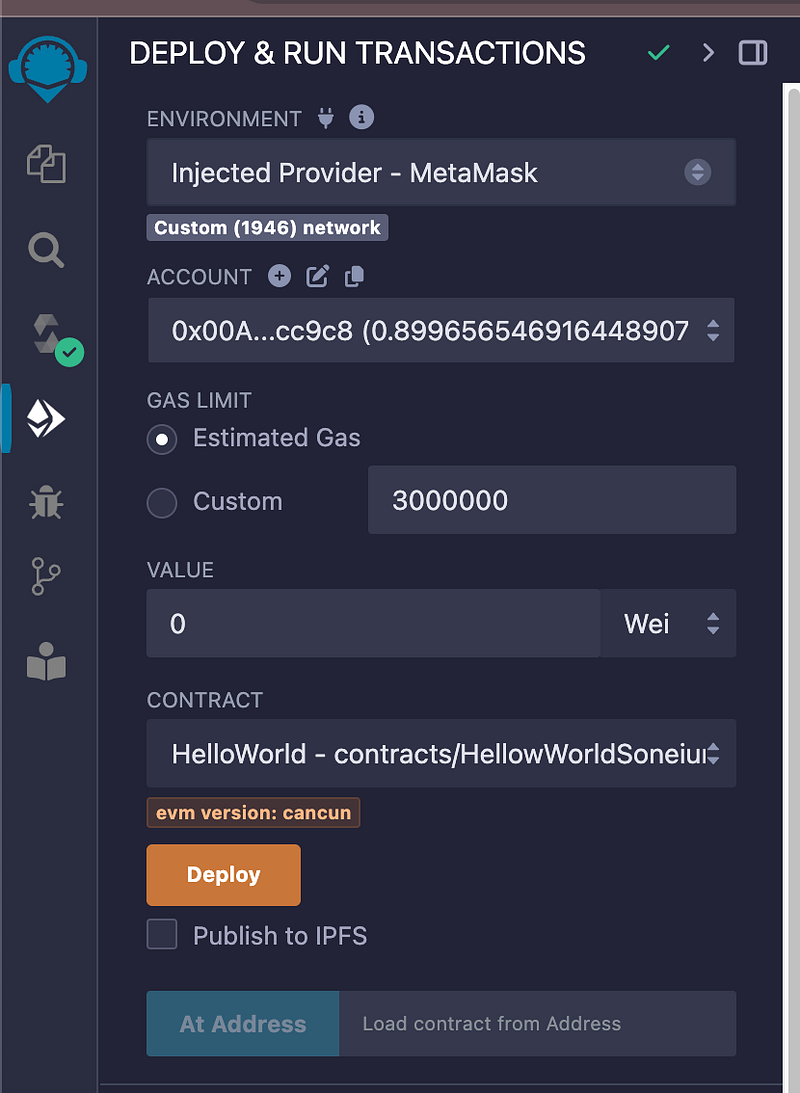Select the Custom gas limit radio button
Viewport: 800px width, 1093px height.
[162, 502]
